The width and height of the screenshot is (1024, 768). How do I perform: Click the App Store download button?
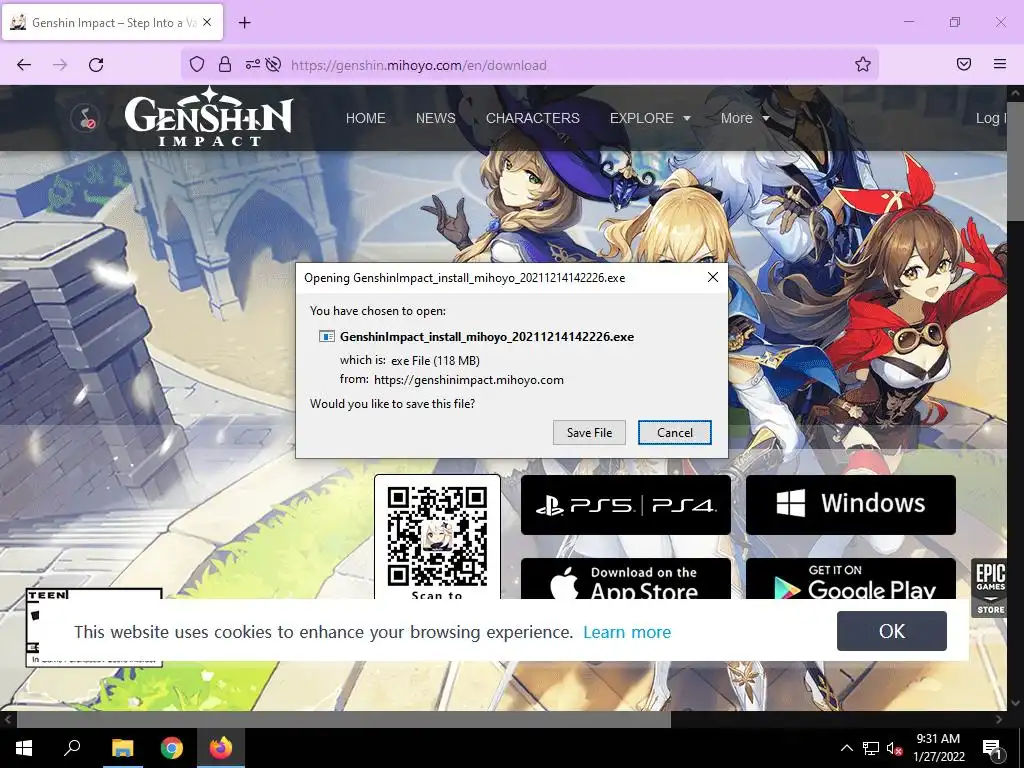pyautogui.click(x=626, y=579)
